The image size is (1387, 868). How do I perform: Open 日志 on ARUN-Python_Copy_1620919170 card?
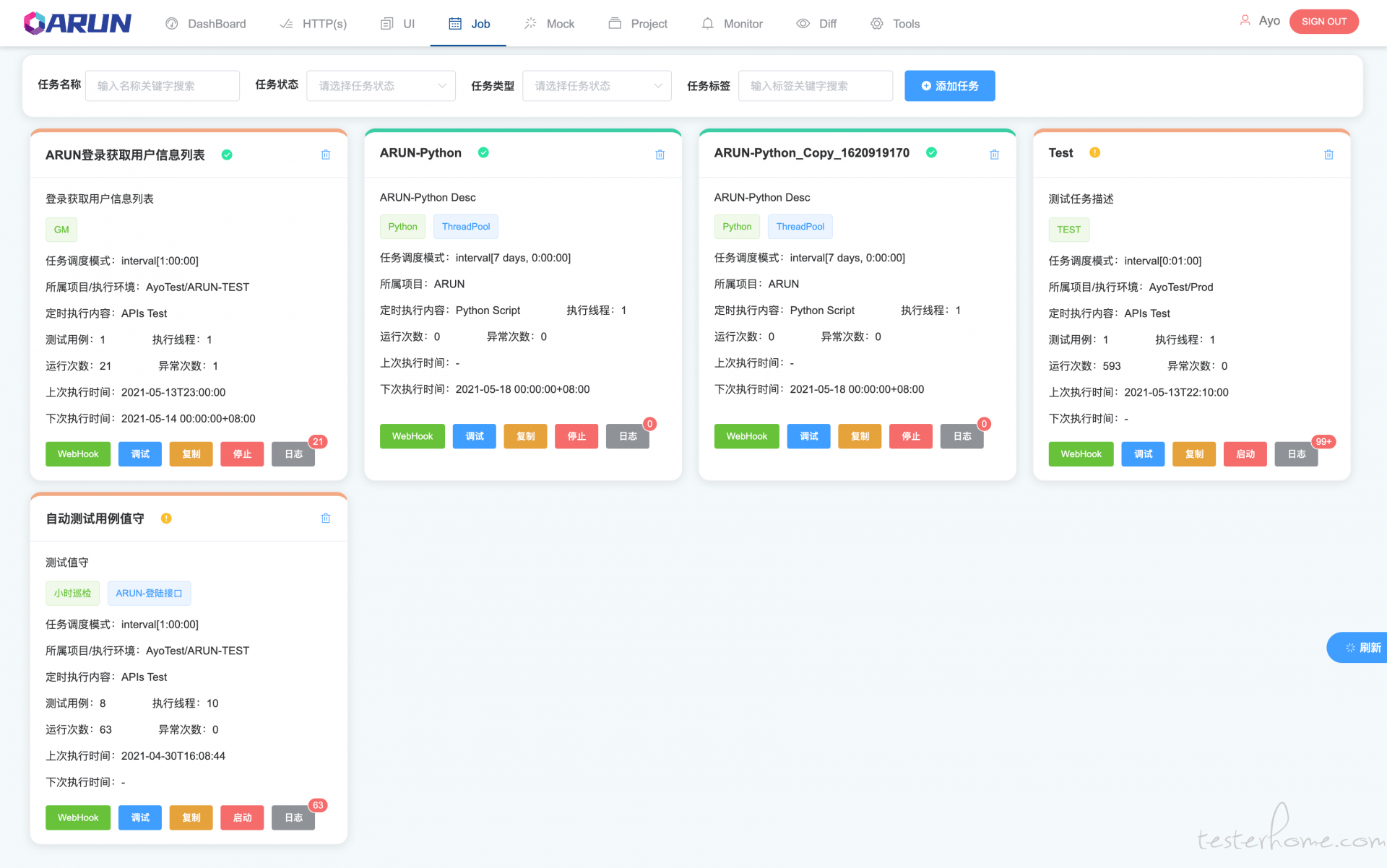click(x=962, y=436)
